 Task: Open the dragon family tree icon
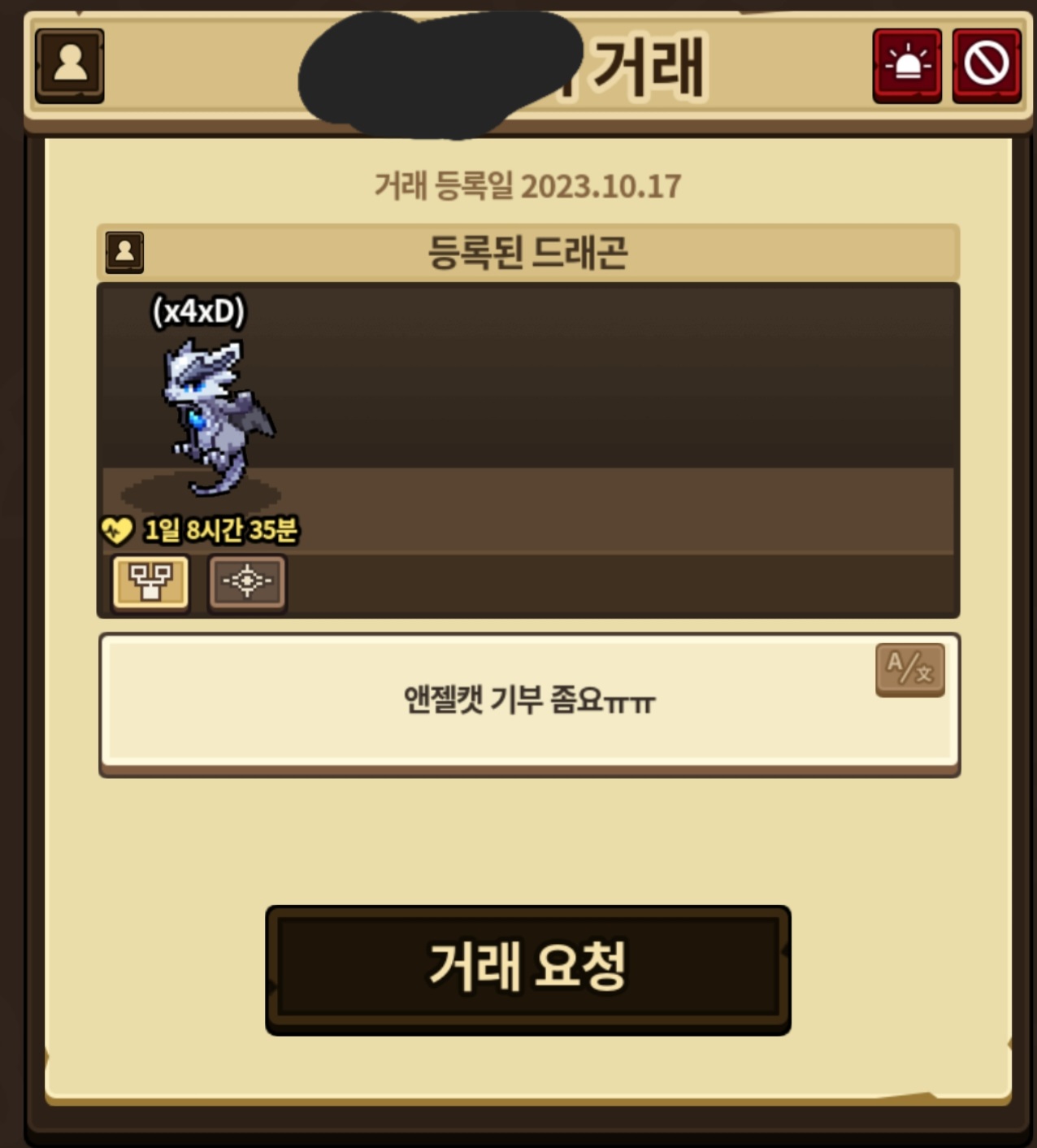[x=151, y=582]
